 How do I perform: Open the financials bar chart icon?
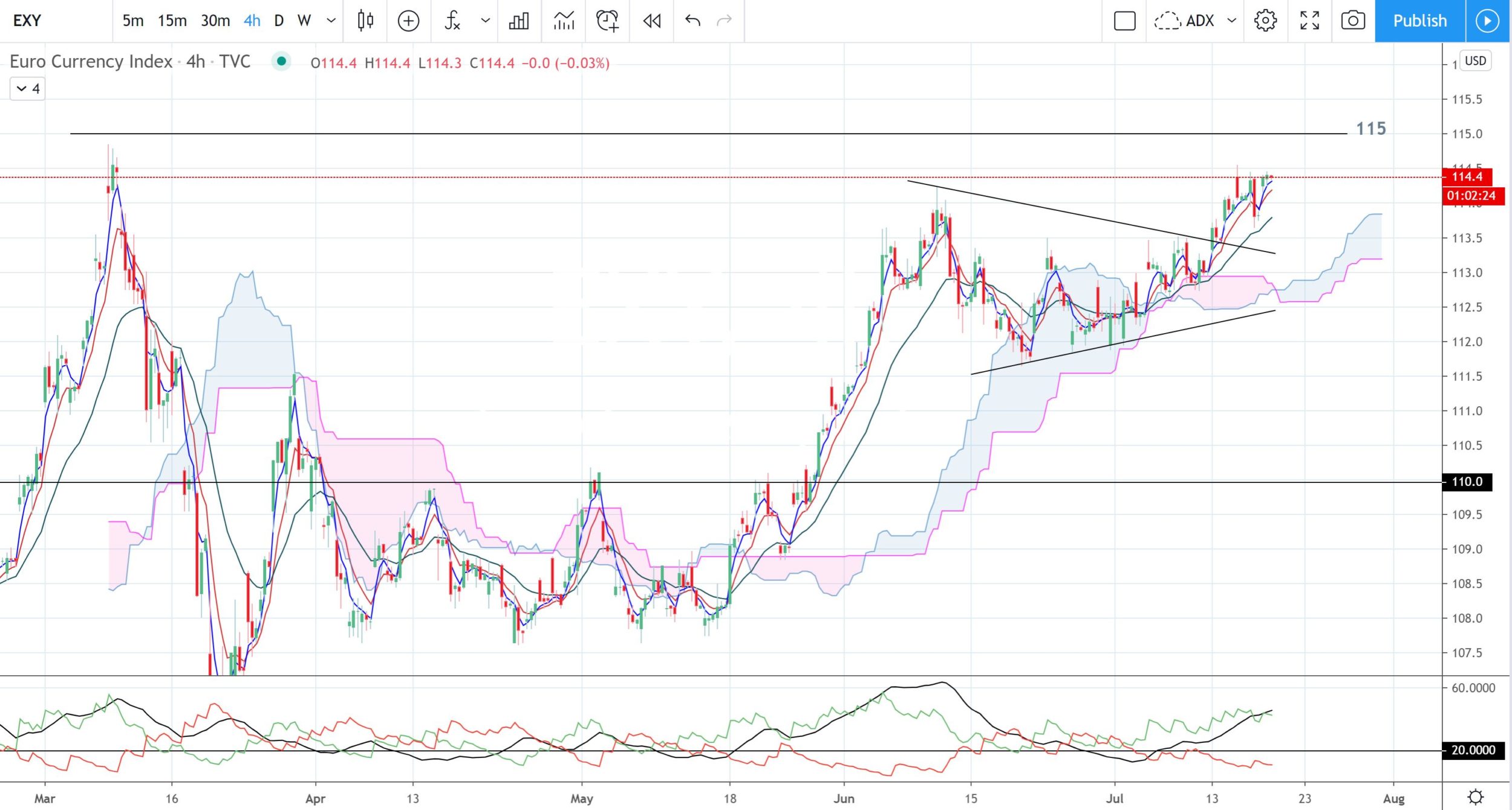point(519,21)
